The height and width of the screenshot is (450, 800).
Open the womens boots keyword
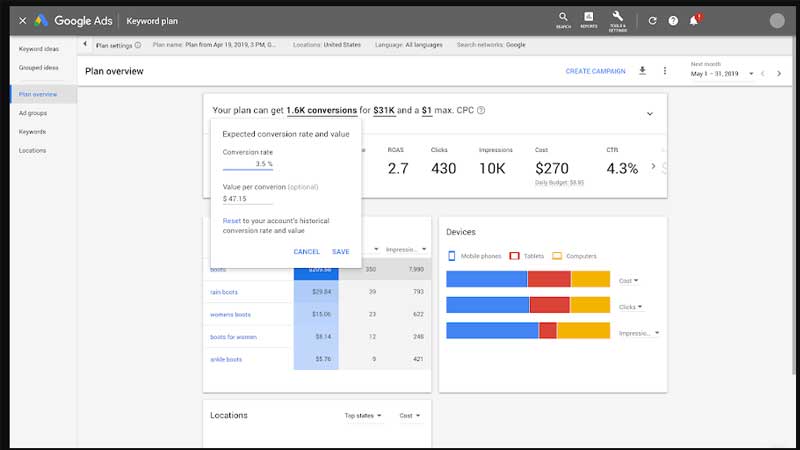click(230, 315)
